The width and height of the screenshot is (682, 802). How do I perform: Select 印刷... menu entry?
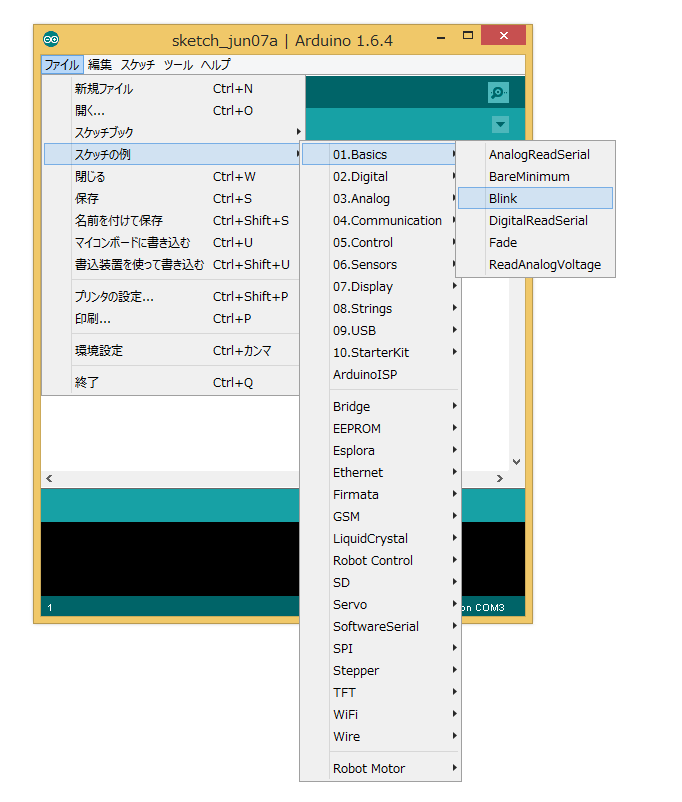172,319
